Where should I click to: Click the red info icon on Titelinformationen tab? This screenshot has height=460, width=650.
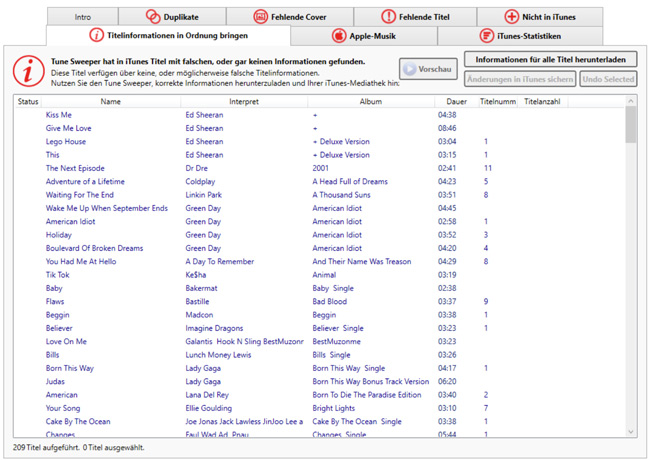coord(97,35)
